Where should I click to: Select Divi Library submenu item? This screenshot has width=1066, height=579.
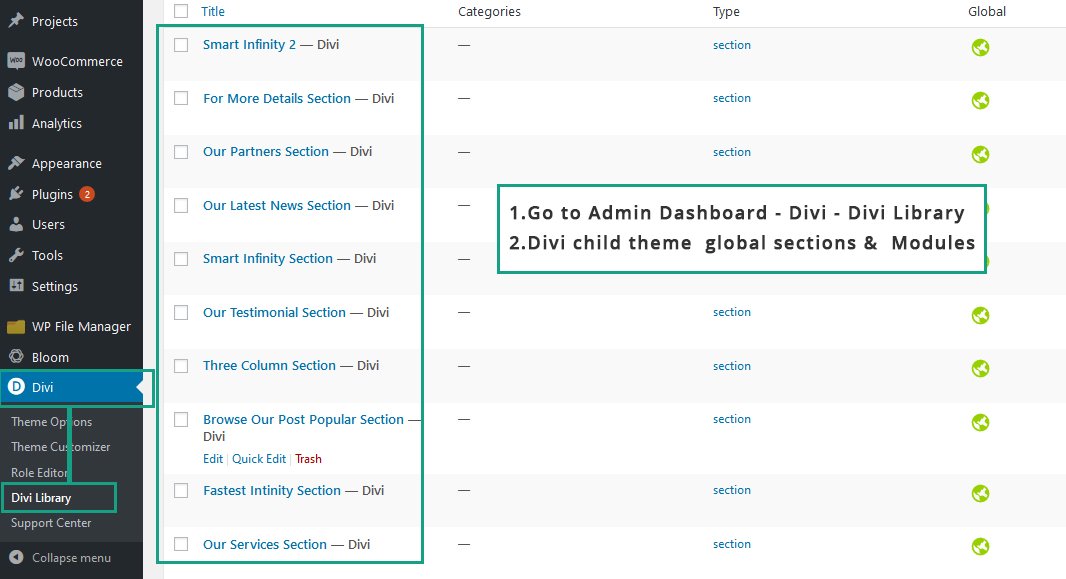[41, 497]
